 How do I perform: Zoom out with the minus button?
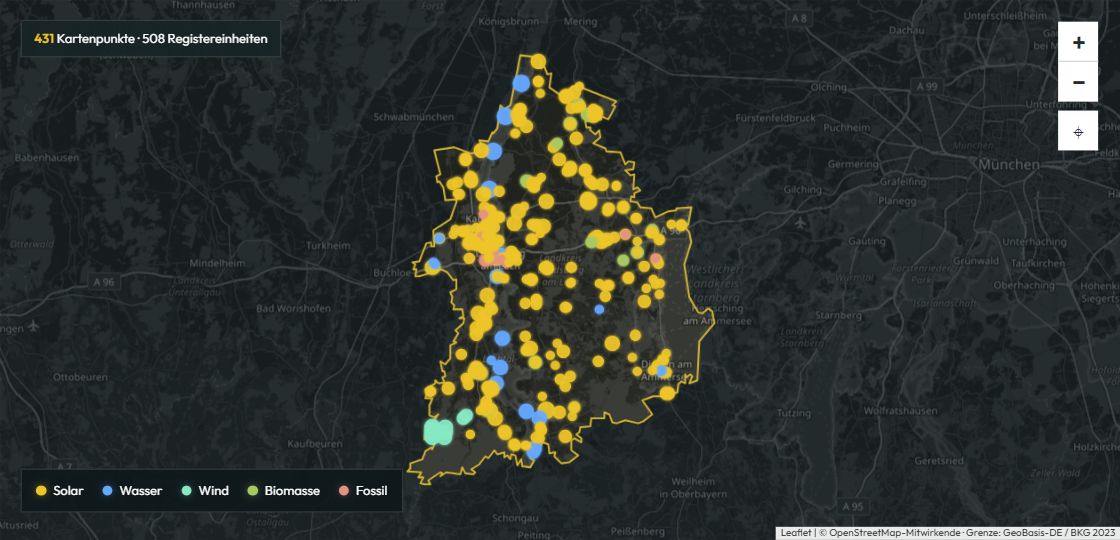click(1078, 82)
